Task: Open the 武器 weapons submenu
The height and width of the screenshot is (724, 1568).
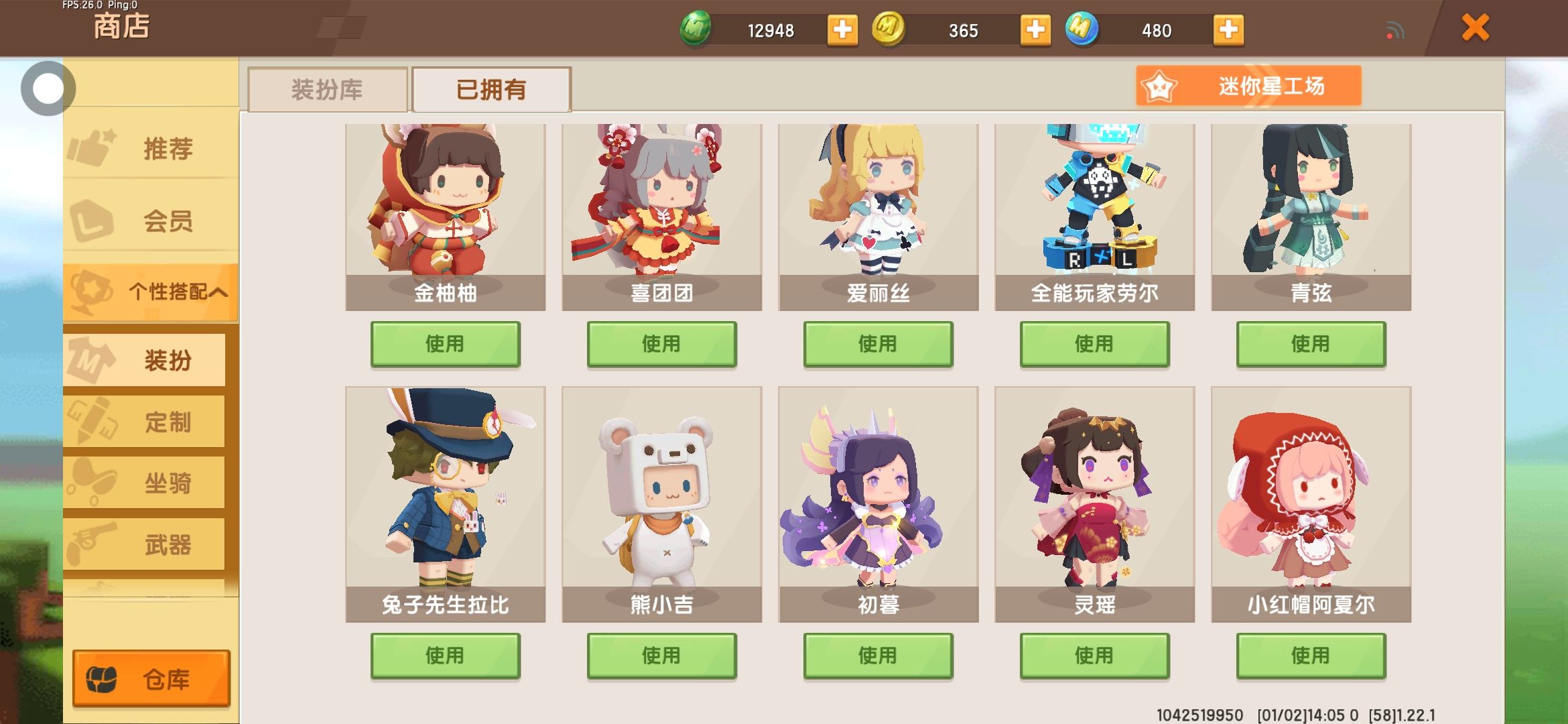Action: [144, 544]
